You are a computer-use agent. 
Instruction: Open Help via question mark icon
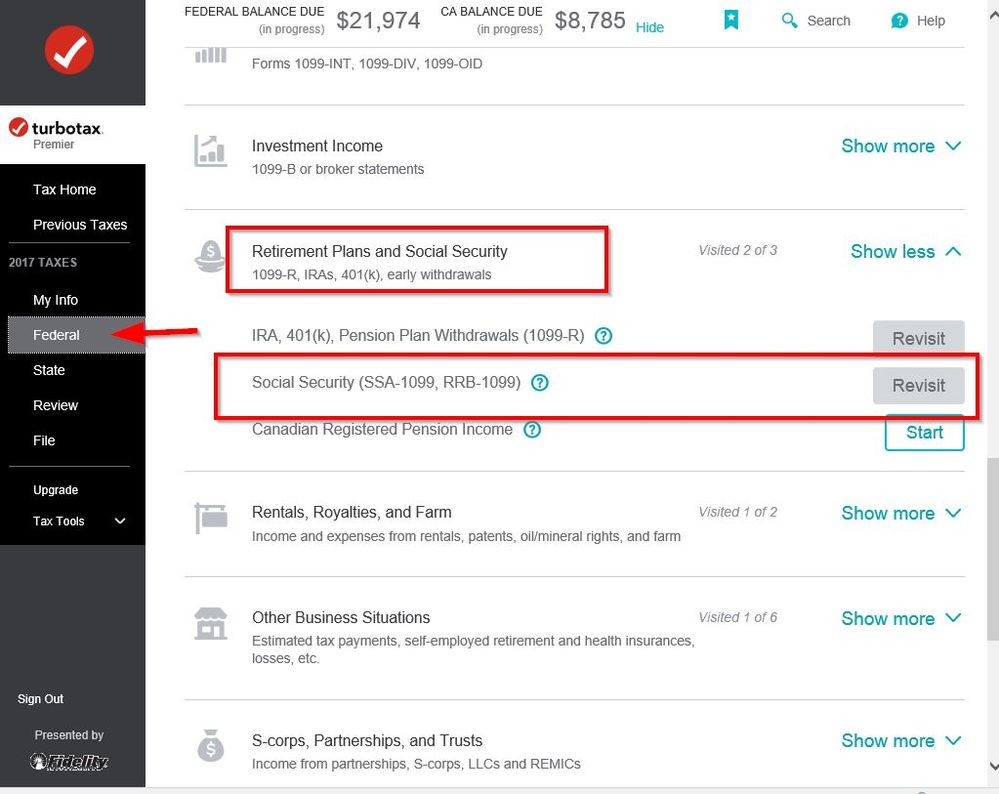(x=899, y=21)
